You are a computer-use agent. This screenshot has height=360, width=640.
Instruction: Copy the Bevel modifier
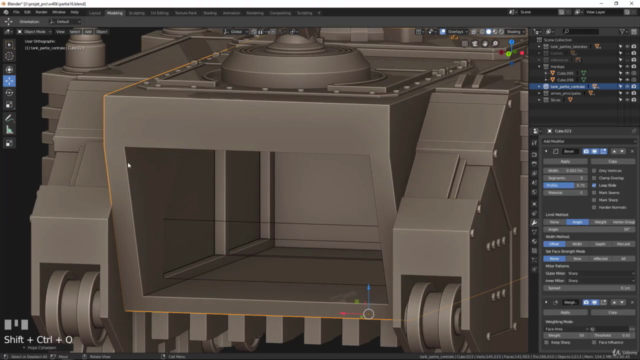click(x=613, y=162)
